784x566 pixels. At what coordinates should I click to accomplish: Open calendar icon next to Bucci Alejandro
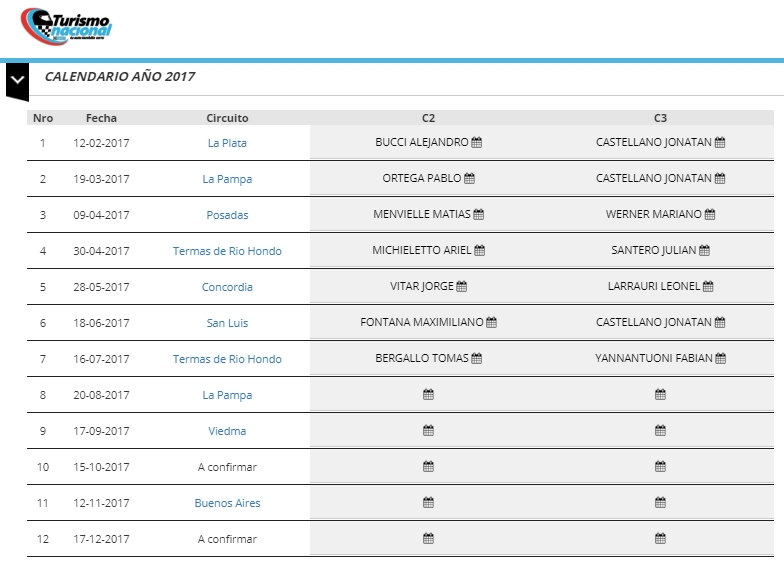[x=477, y=143]
